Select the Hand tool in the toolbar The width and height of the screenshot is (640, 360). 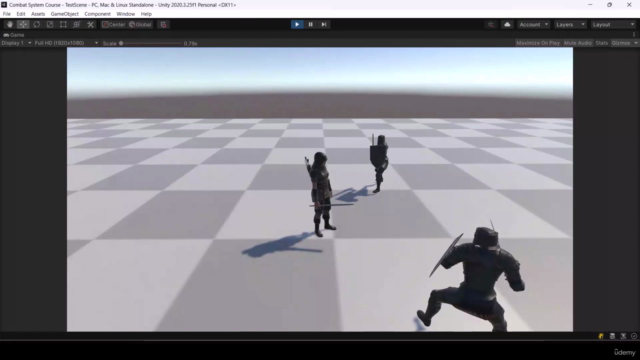tap(10, 24)
